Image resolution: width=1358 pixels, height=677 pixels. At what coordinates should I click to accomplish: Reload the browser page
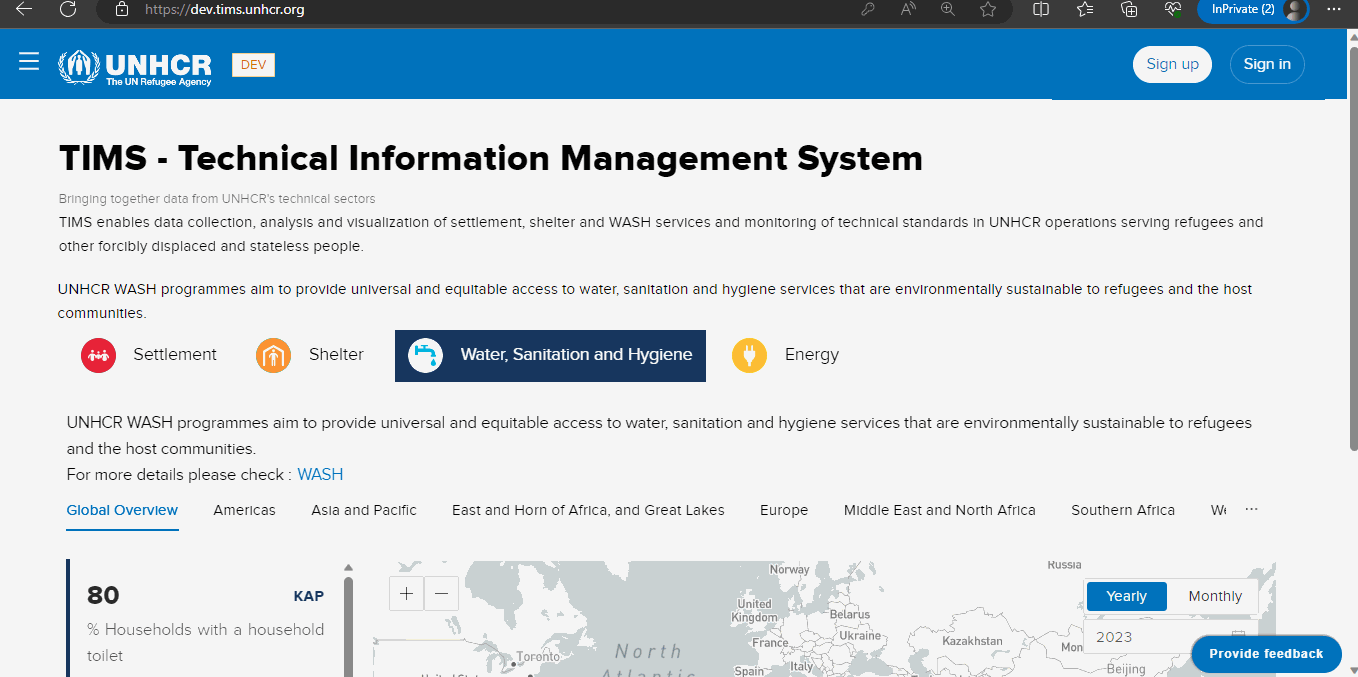[68, 9]
